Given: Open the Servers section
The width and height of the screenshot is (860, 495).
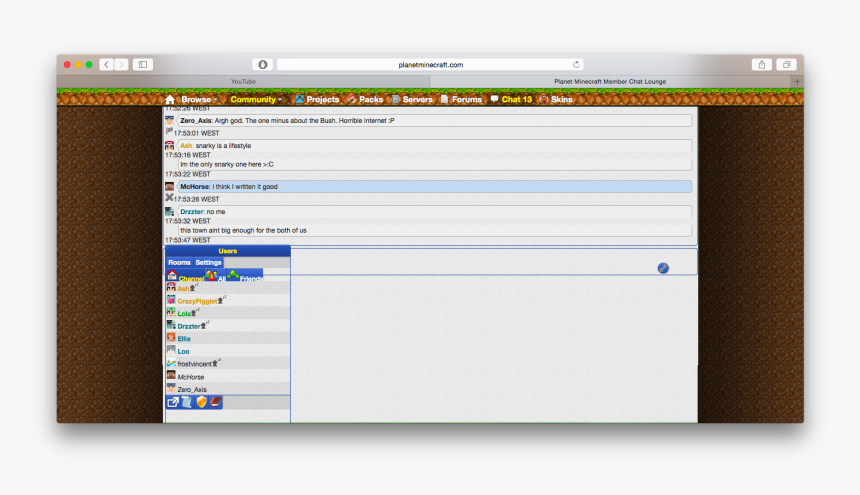Looking at the screenshot, I should [412, 99].
